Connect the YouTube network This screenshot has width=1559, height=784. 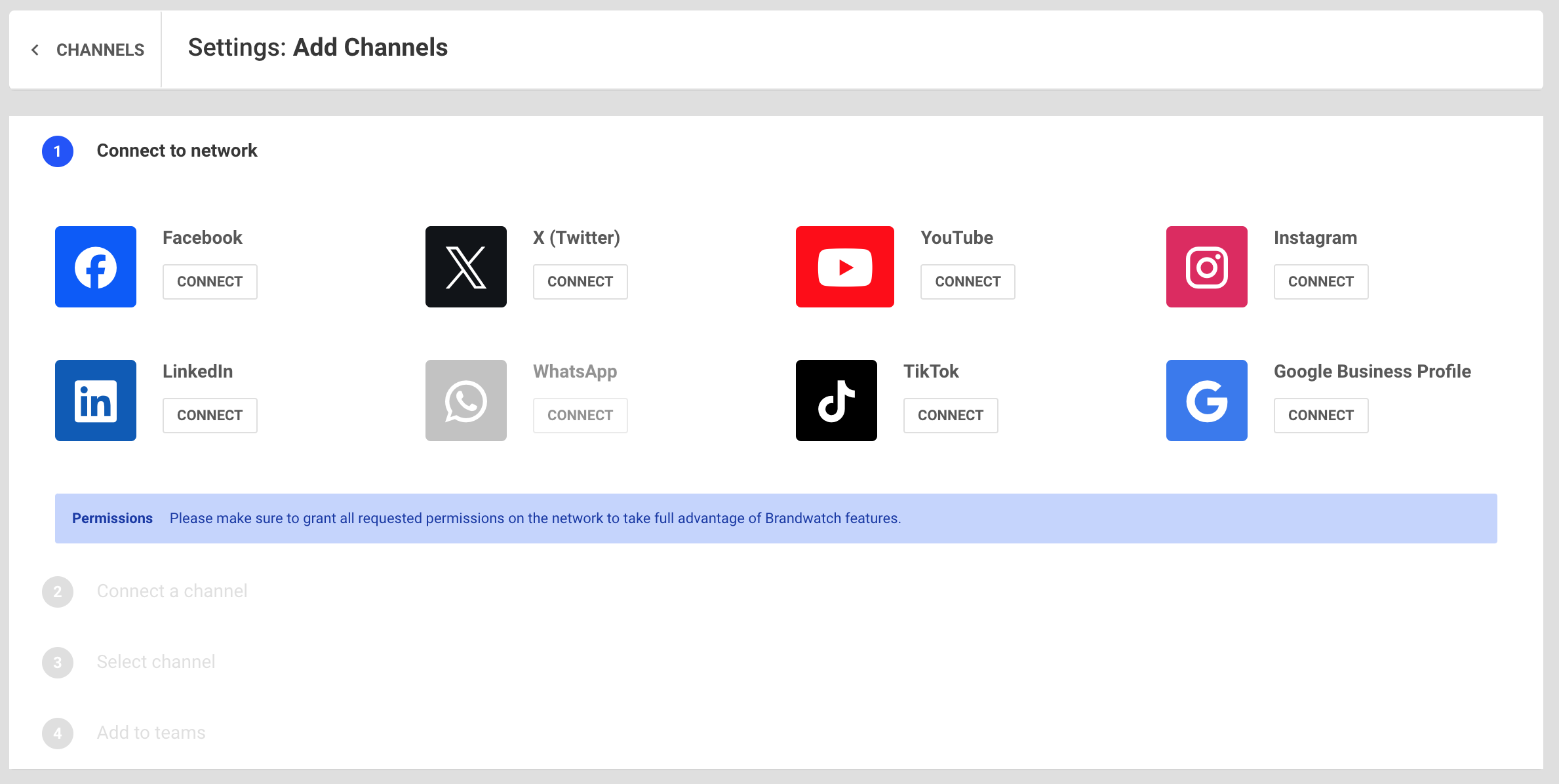pos(968,282)
